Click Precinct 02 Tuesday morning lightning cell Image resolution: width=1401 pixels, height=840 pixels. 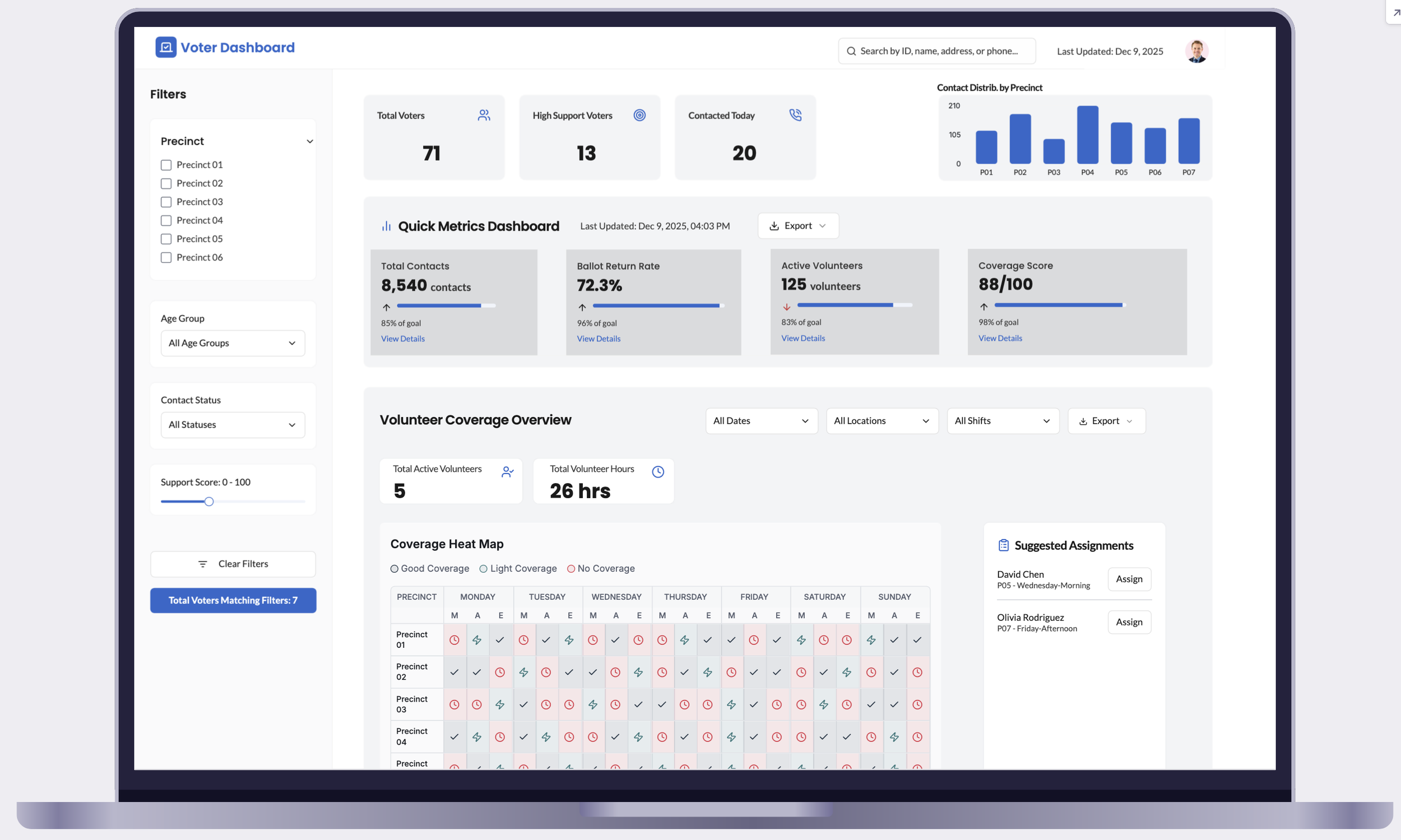click(x=523, y=672)
